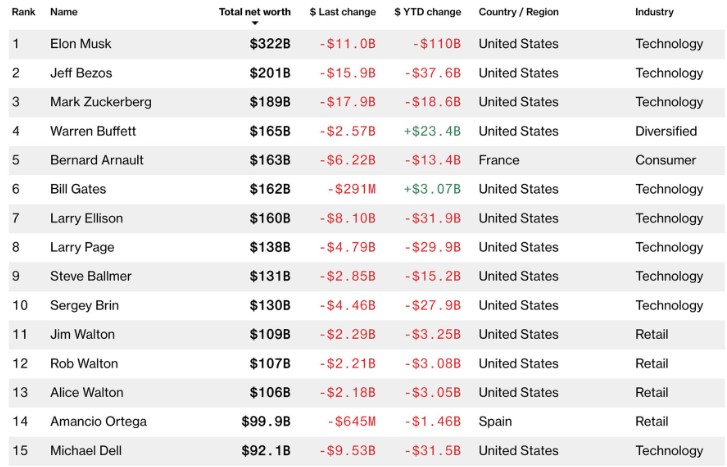Click the $ YTD change column header
Viewport: 727px width, 467px height.
(427, 12)
